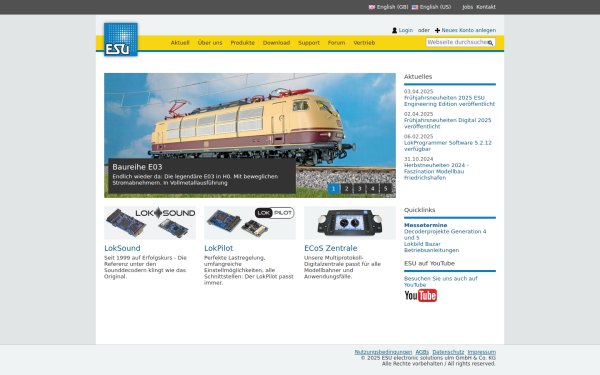
Task: Open Decoderprojekte Generation 4 und 5
Action: (445, 235)
